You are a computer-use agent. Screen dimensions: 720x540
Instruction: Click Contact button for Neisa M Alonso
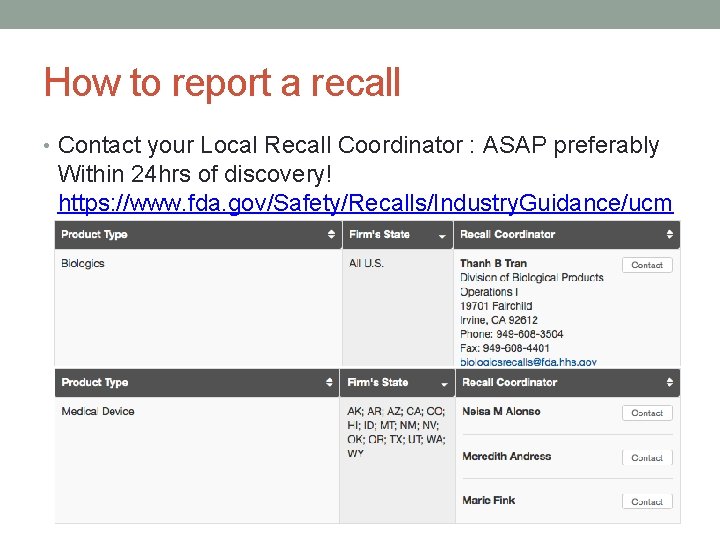point(647,413)
